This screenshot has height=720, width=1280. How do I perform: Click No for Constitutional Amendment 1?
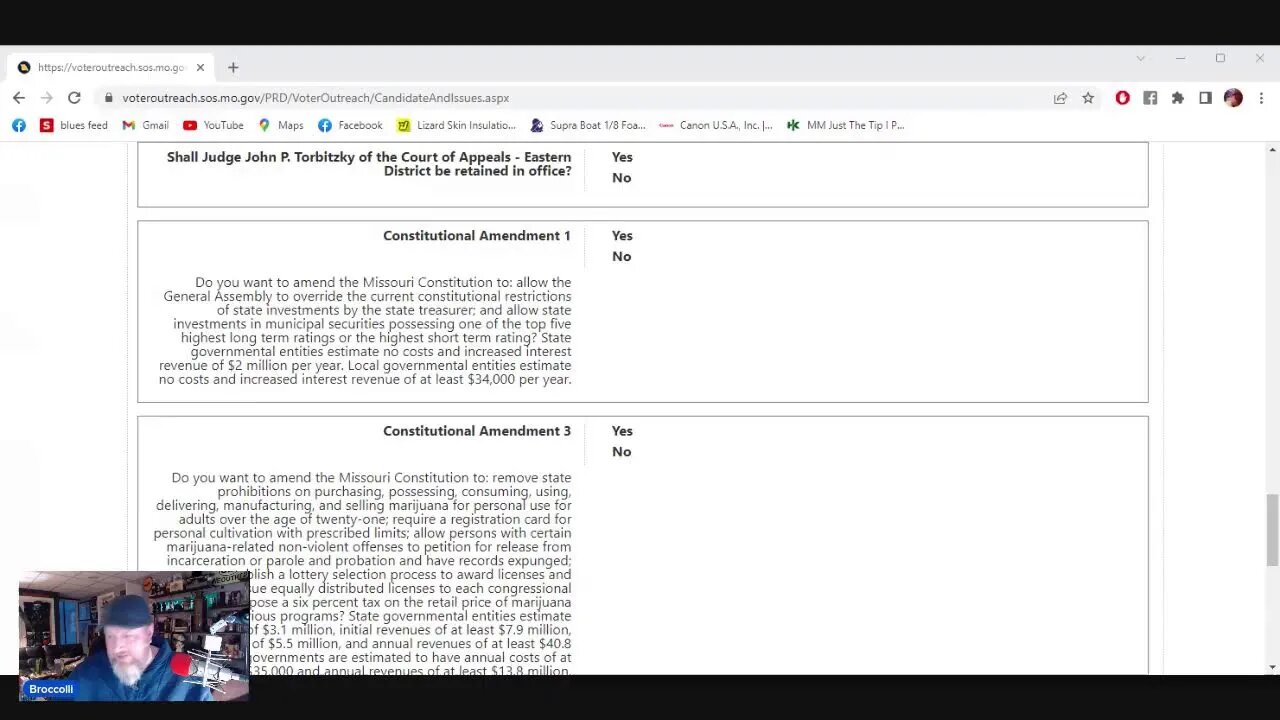[621, 257]
